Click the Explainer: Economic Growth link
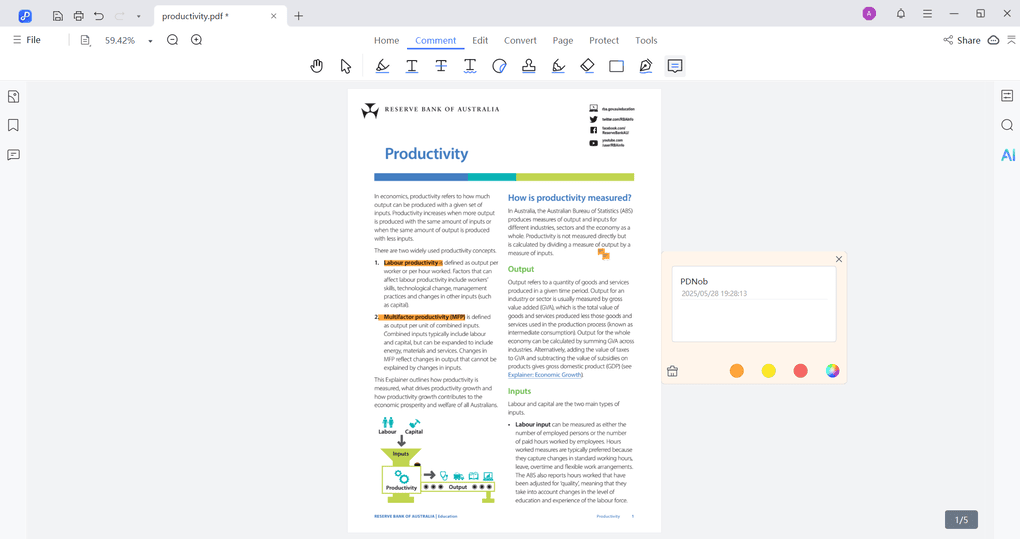This screenshot has height=539, width=1020. [x=545, y=375]
